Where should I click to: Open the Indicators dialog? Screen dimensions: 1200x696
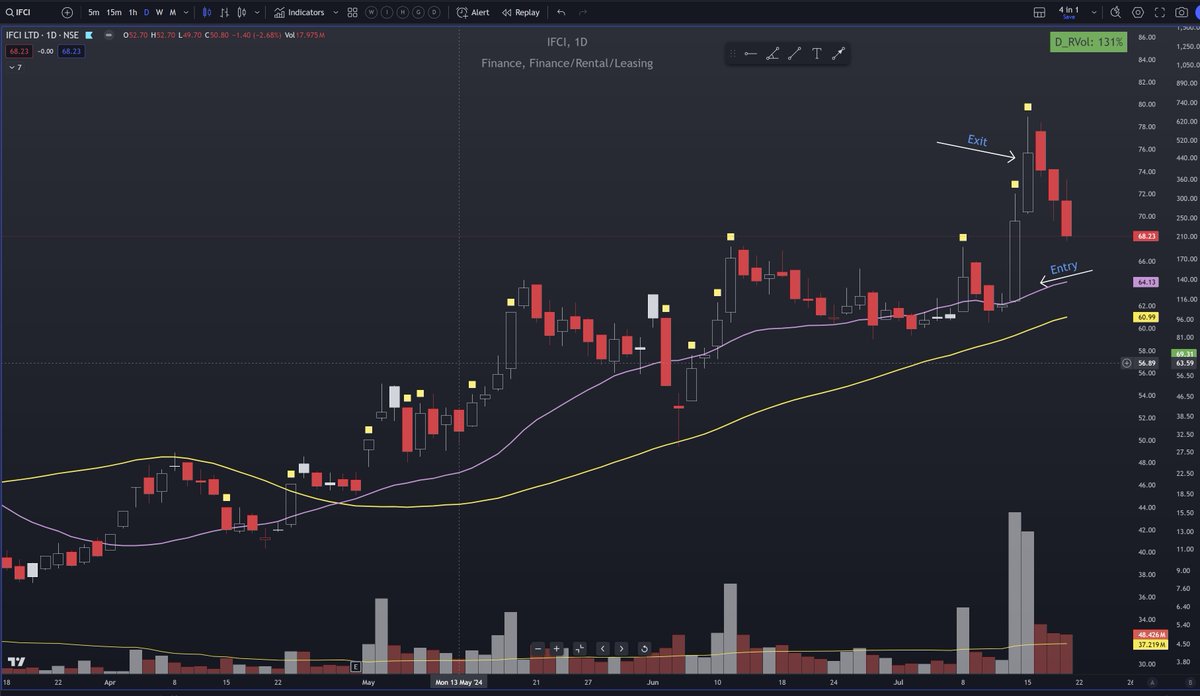[298, 12]
